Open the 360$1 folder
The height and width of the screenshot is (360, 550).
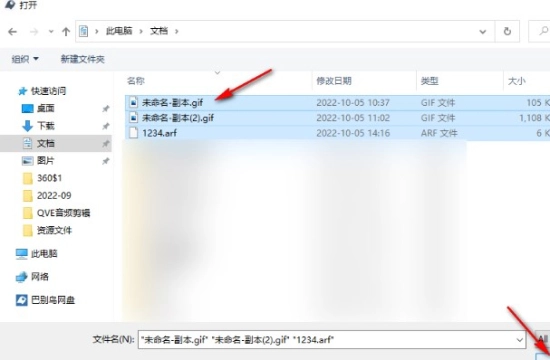coord(49,178)
